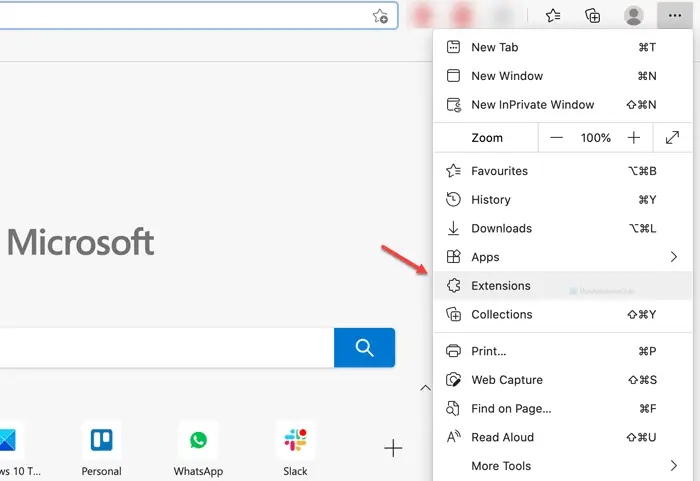Open Extensions from the menu
700x481 pixels.
(x=563, y=285)
